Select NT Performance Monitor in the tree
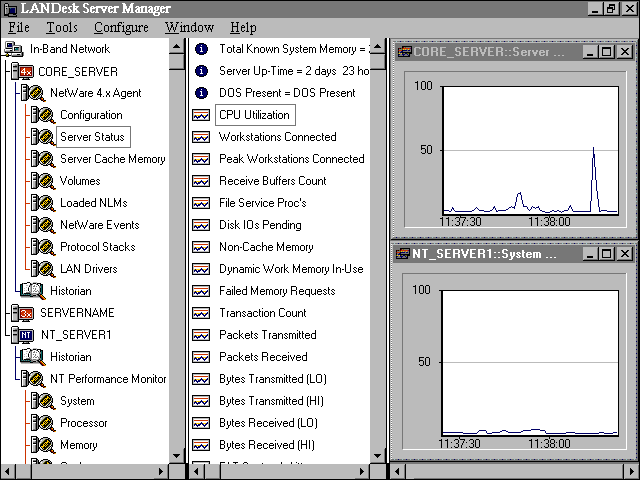The width and height of the screenshot is (640, 480). pos(108,379)
